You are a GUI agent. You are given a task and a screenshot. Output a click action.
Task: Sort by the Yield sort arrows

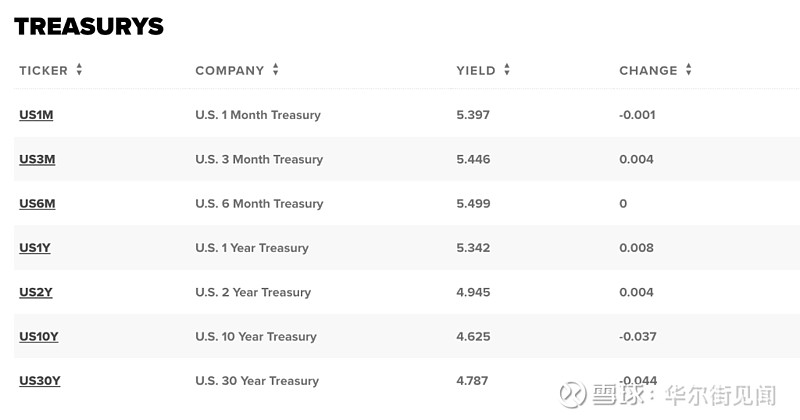point(507,69)
